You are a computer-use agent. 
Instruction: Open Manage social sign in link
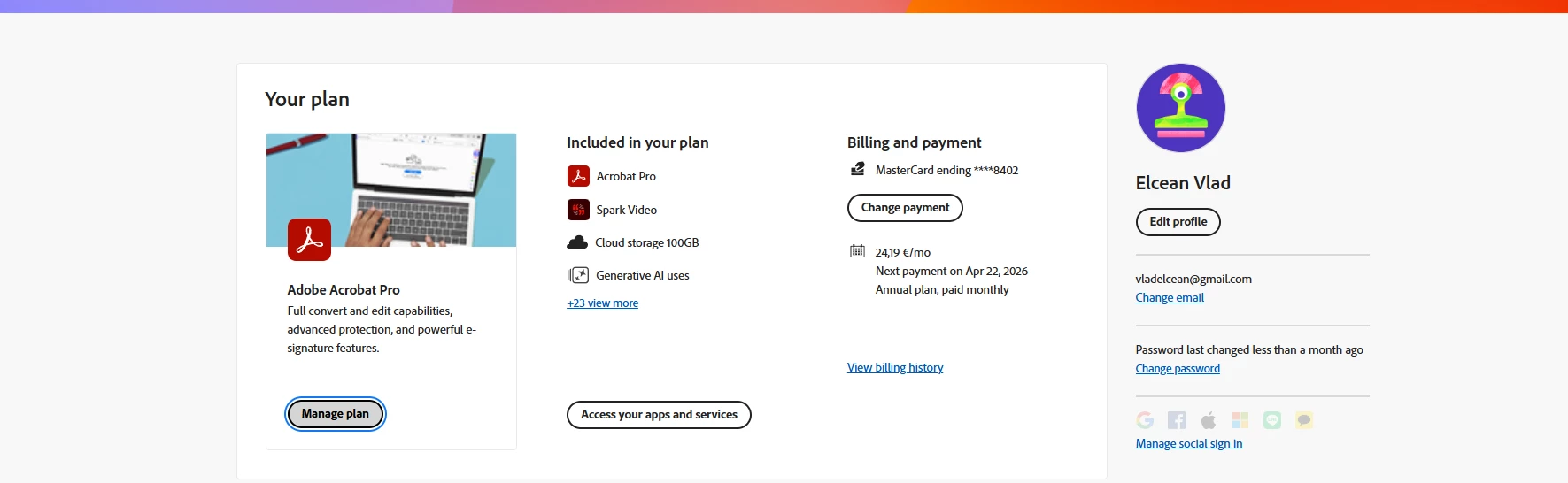coord(1189,444)
